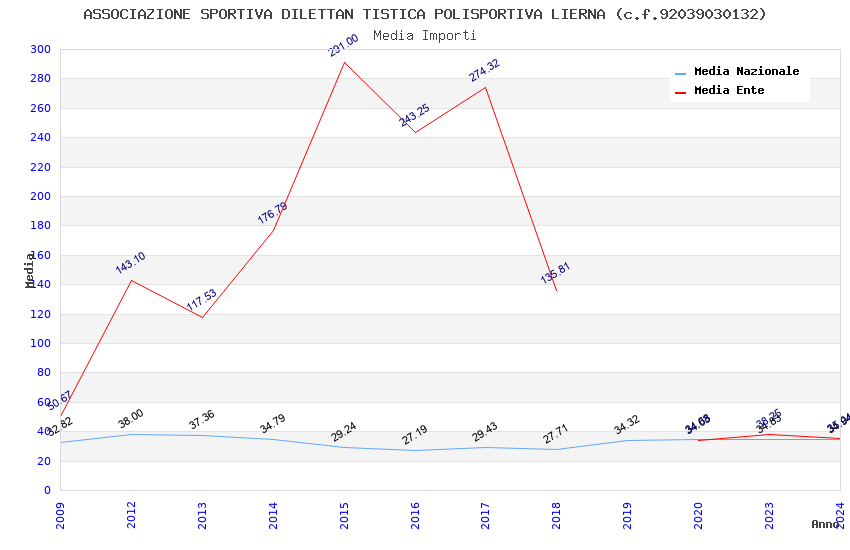
Task: Click year 2017 on the x-axis
Action: pyautogui.click(x=485, y=516)
